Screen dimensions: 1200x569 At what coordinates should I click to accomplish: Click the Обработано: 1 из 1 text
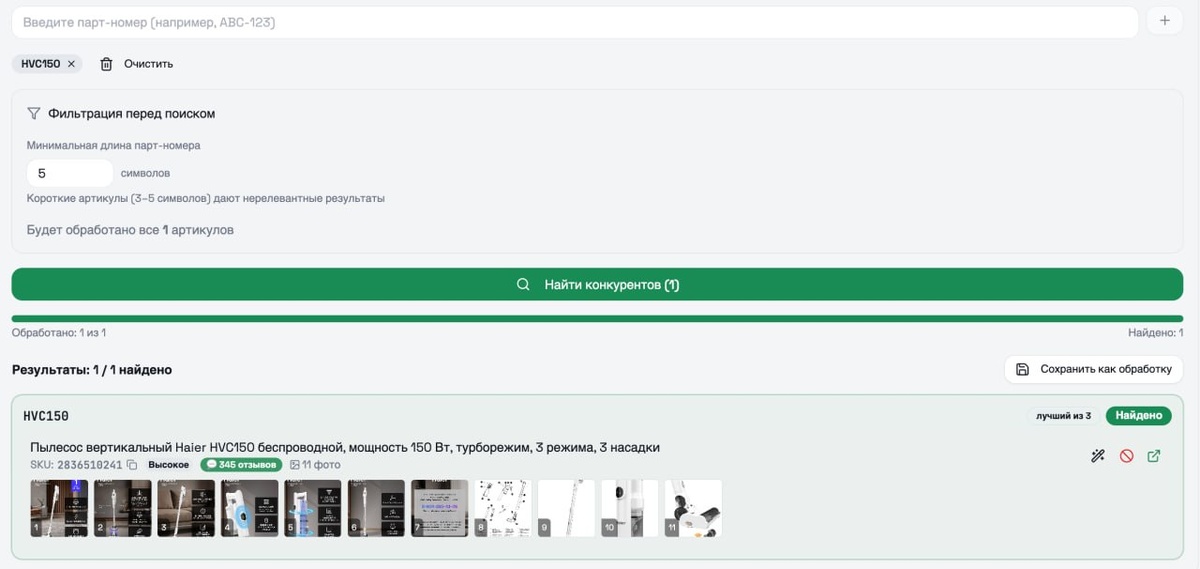click(59, 333)
